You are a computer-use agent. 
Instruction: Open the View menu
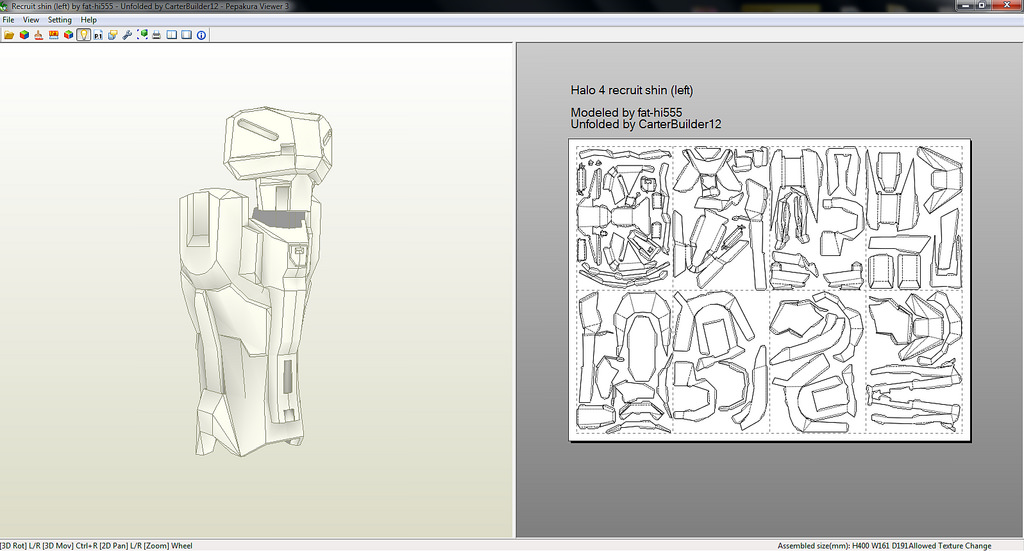coord(31,20)
